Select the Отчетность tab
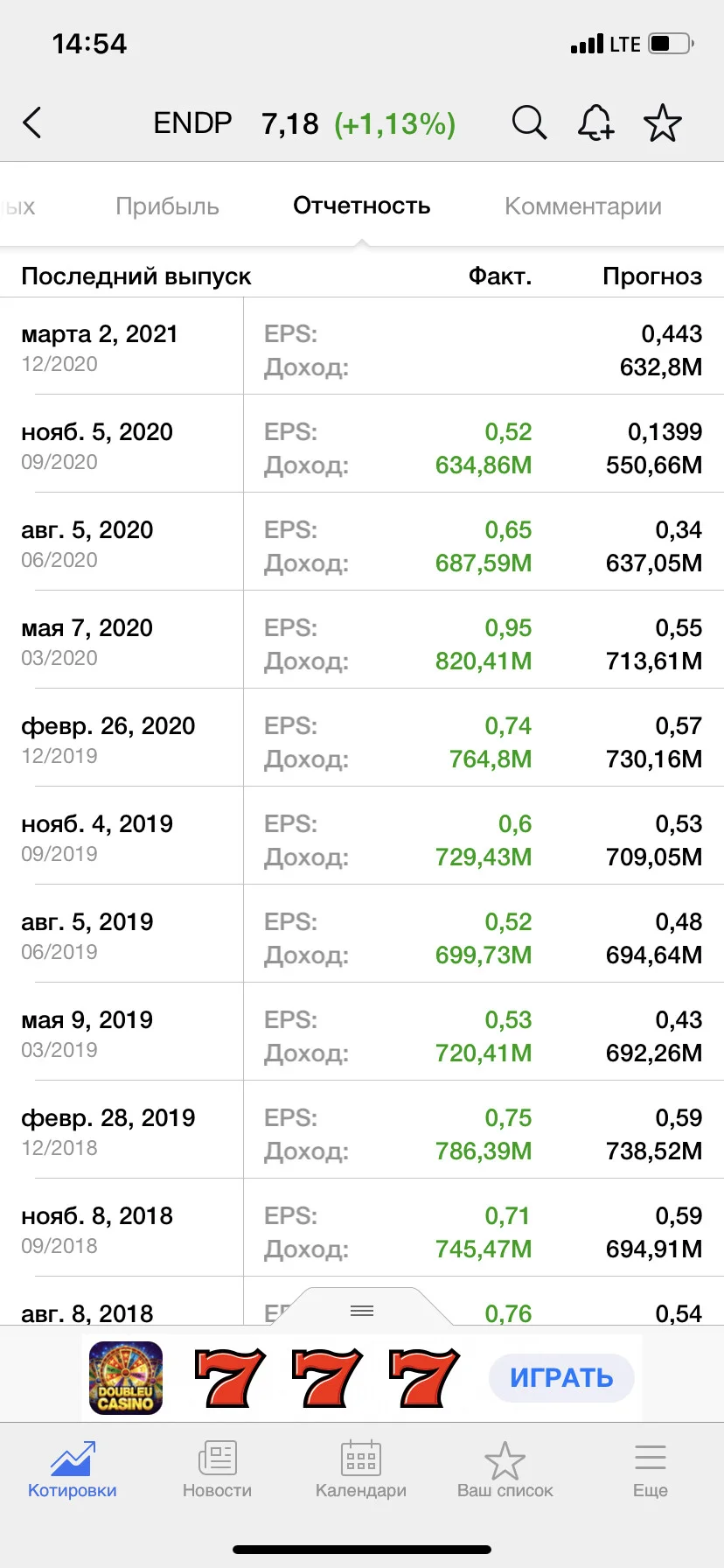 [361, 206]
